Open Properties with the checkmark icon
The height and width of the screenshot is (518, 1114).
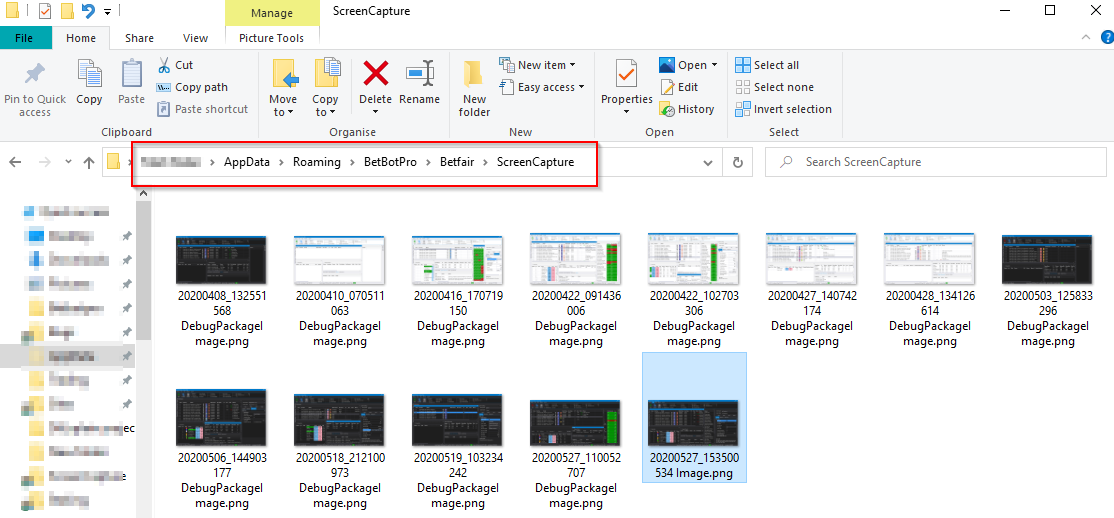coord(626,76)
